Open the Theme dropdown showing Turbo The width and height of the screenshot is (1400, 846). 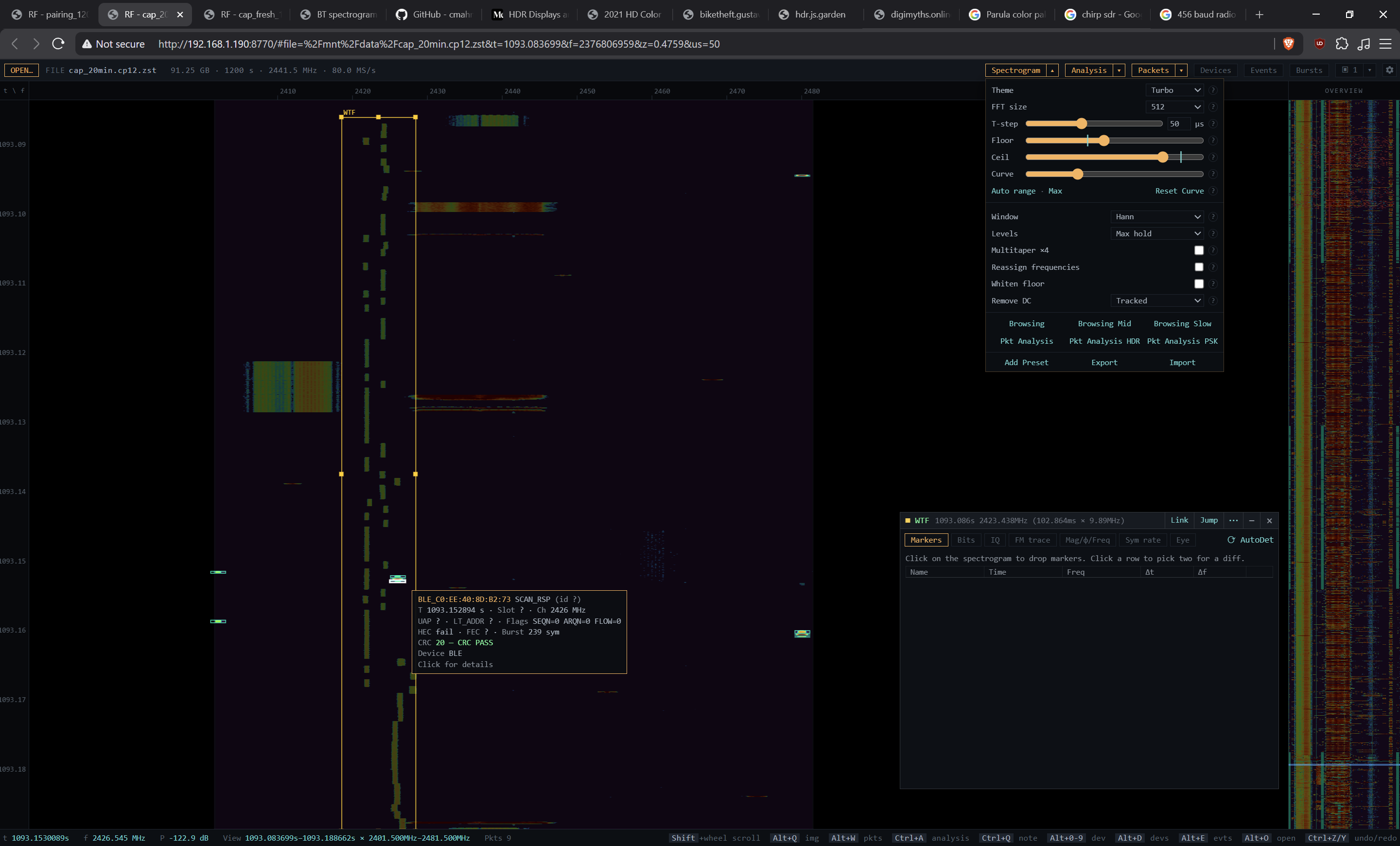pos(1175,90)
